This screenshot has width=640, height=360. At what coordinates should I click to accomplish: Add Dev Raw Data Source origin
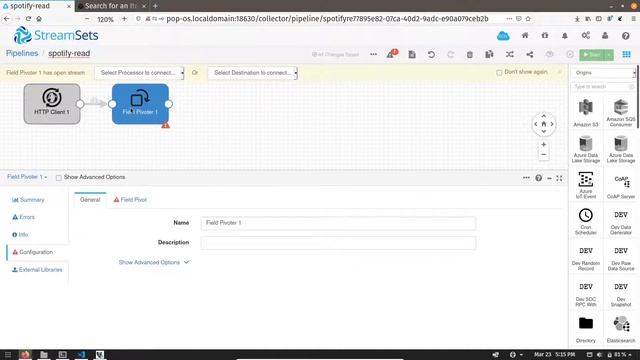[621, 257]
